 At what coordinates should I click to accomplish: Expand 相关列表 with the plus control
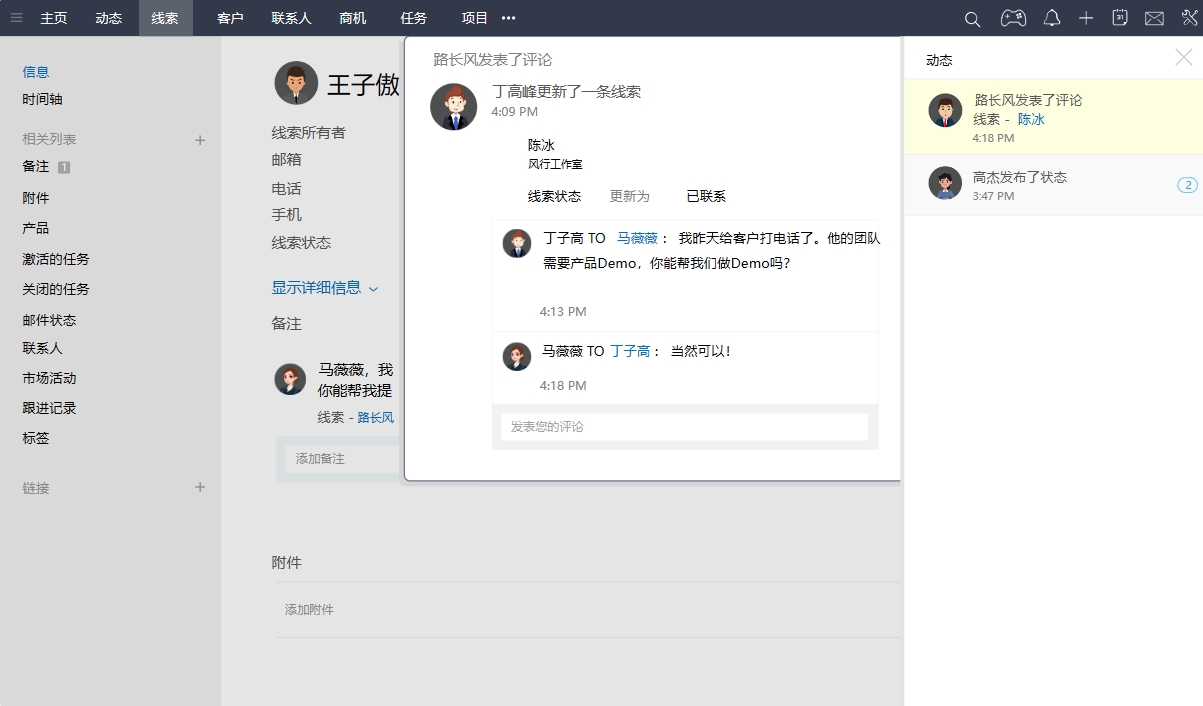click(x=199, y=137)
